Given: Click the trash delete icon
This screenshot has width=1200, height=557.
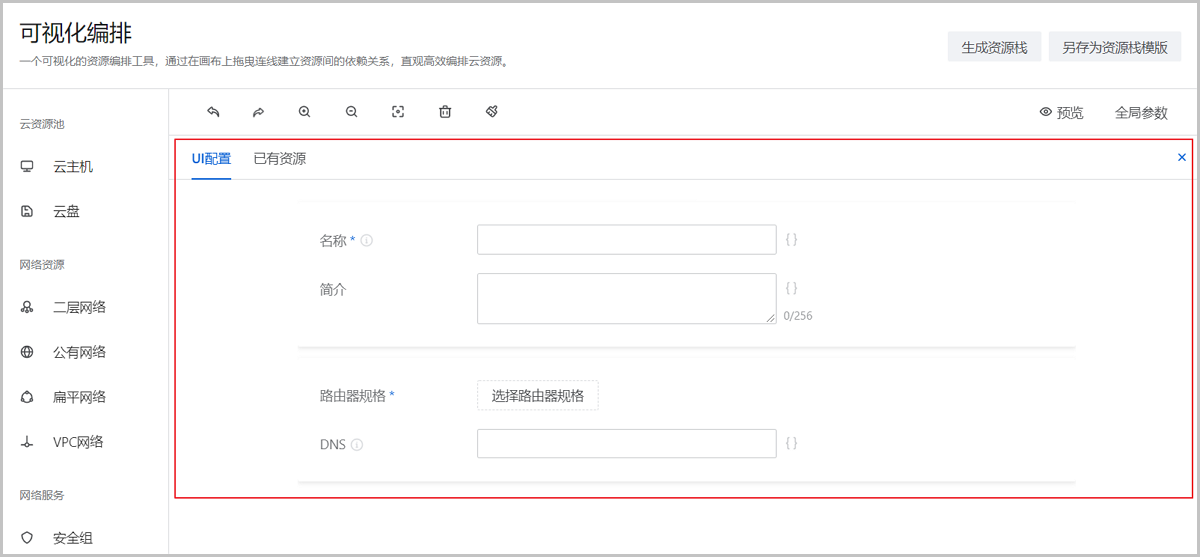Looking at the screenshot, I should tap(445, 112).
